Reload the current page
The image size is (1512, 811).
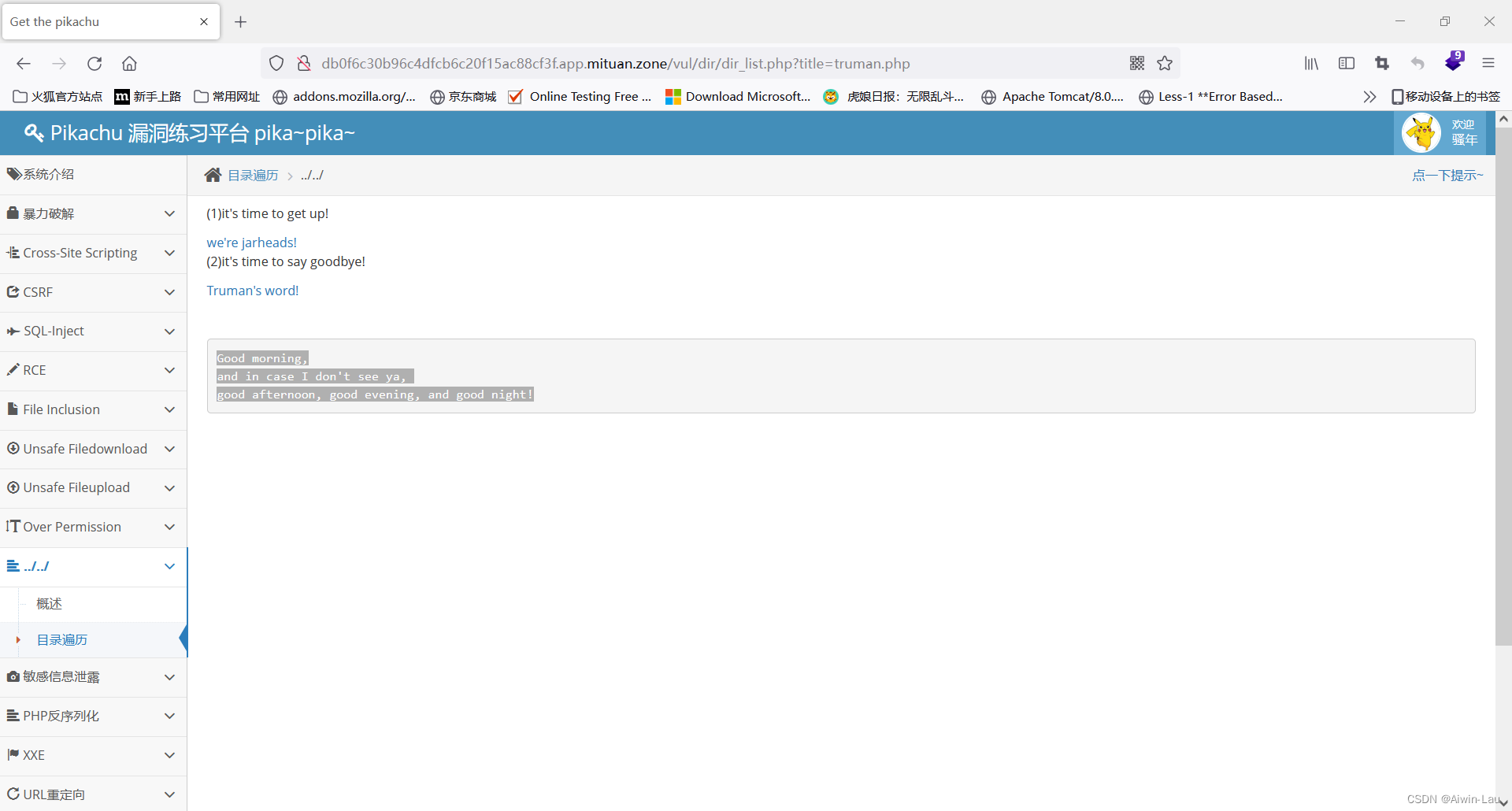94,64
